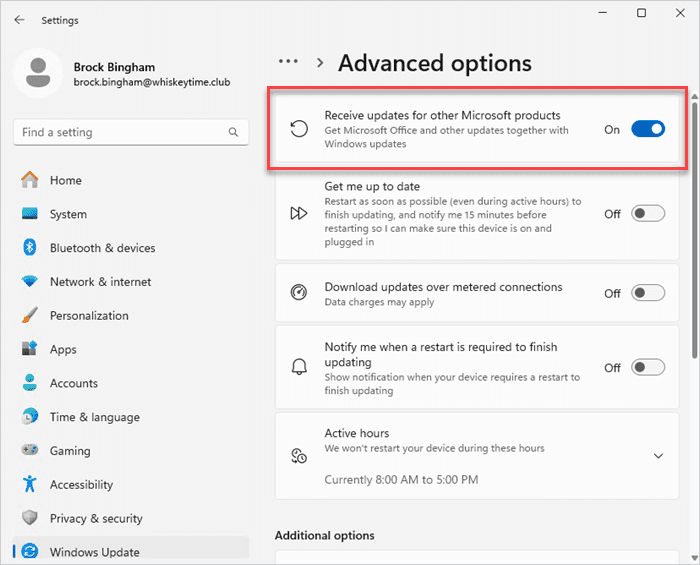Image resolution: width=700 pixels, height=565 pixels.
Task: Click the gauge icon beside metered connections
Action: 299,293
